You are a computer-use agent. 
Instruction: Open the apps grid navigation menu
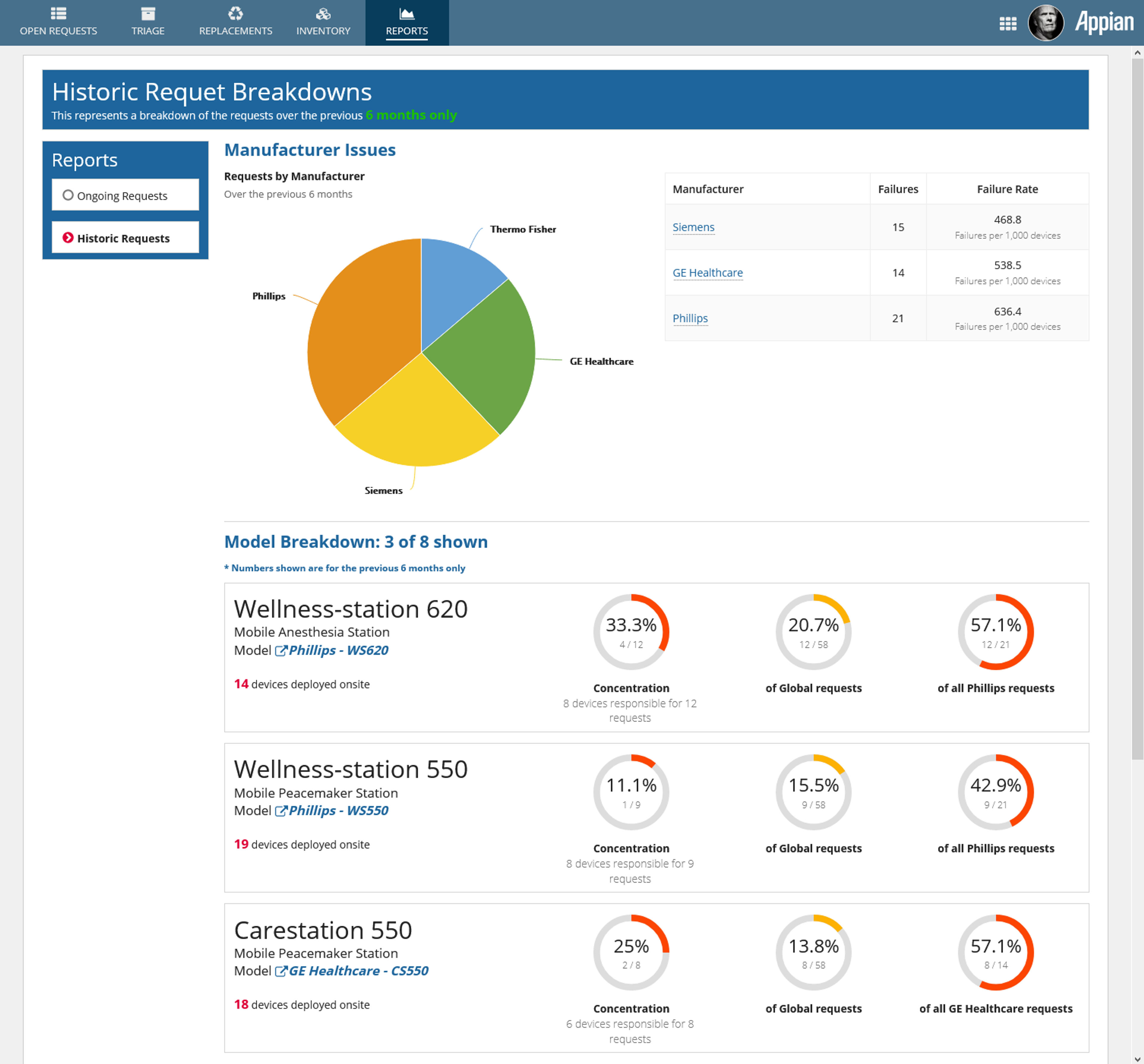pyautogui.click(x=1008, y=24)
